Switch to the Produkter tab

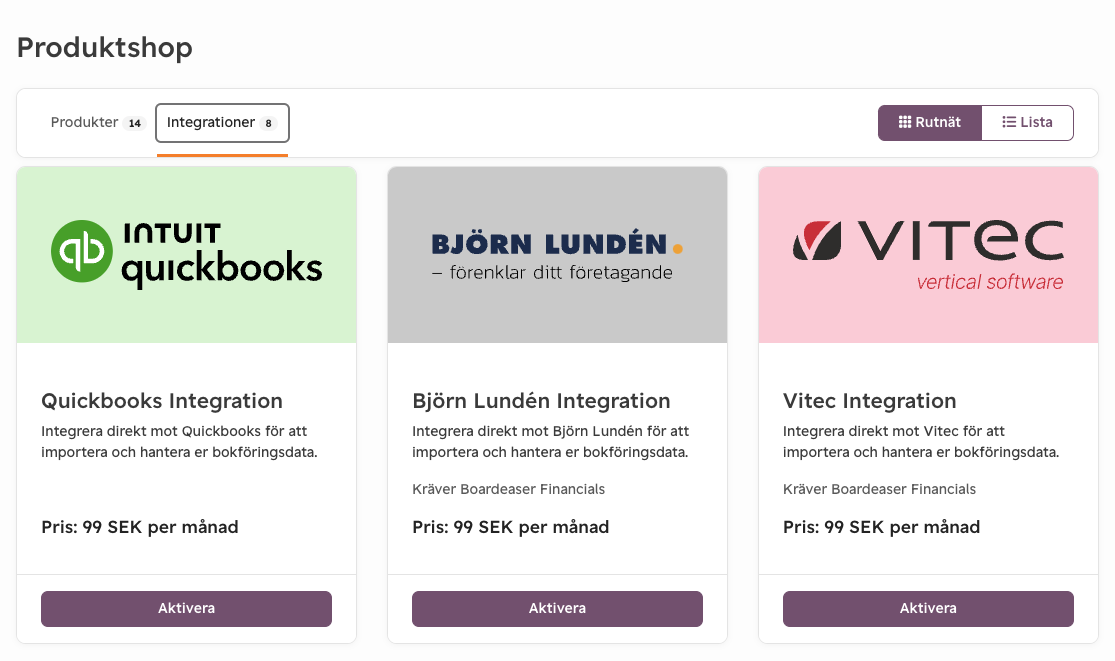pyautogui.click(x=85, y=123)
